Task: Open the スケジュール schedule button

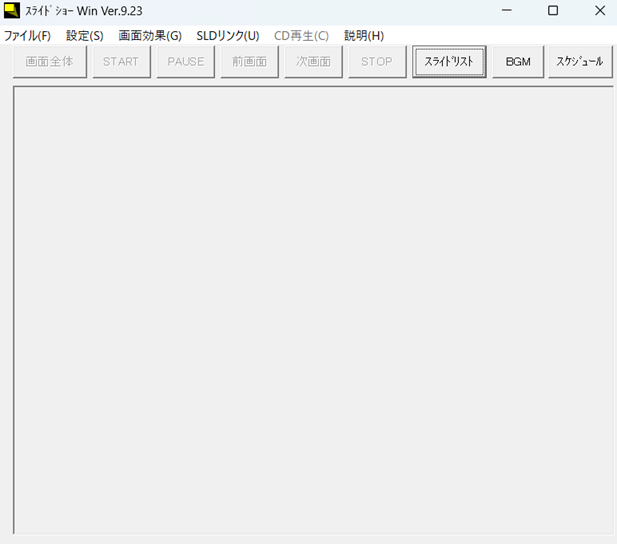Action: pos(580,61)
